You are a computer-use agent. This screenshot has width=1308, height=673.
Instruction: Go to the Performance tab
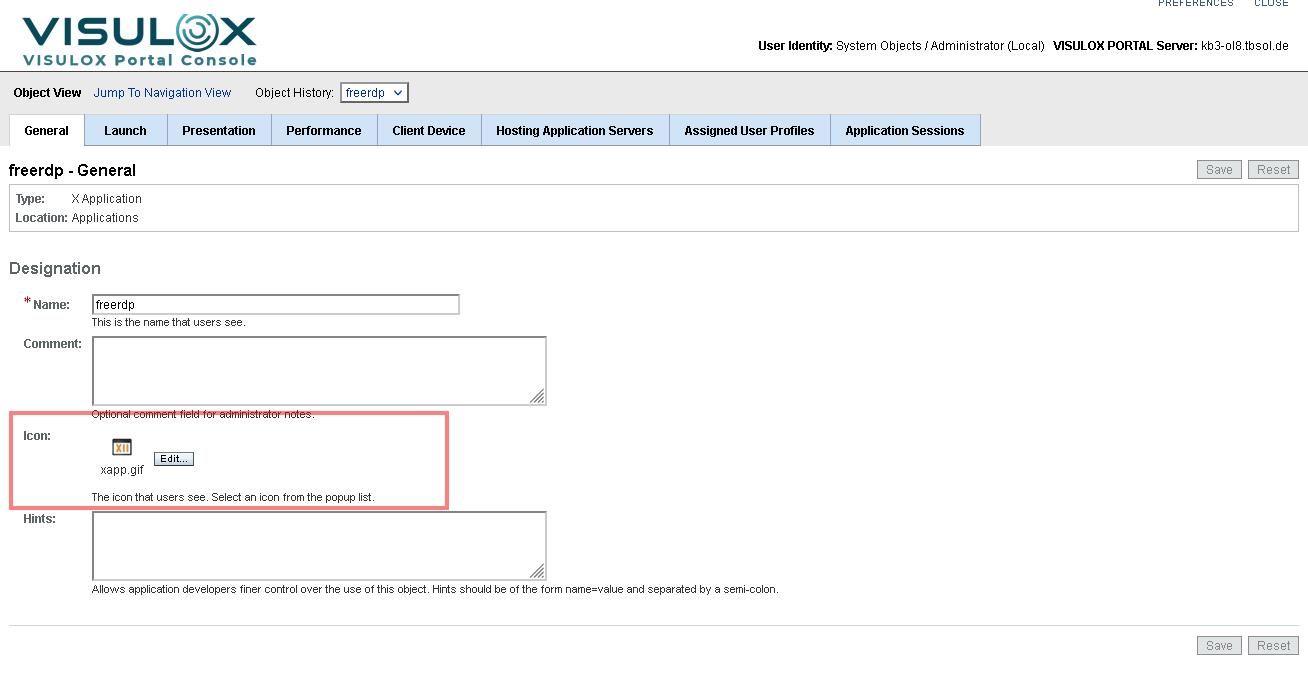pos(323,131)
